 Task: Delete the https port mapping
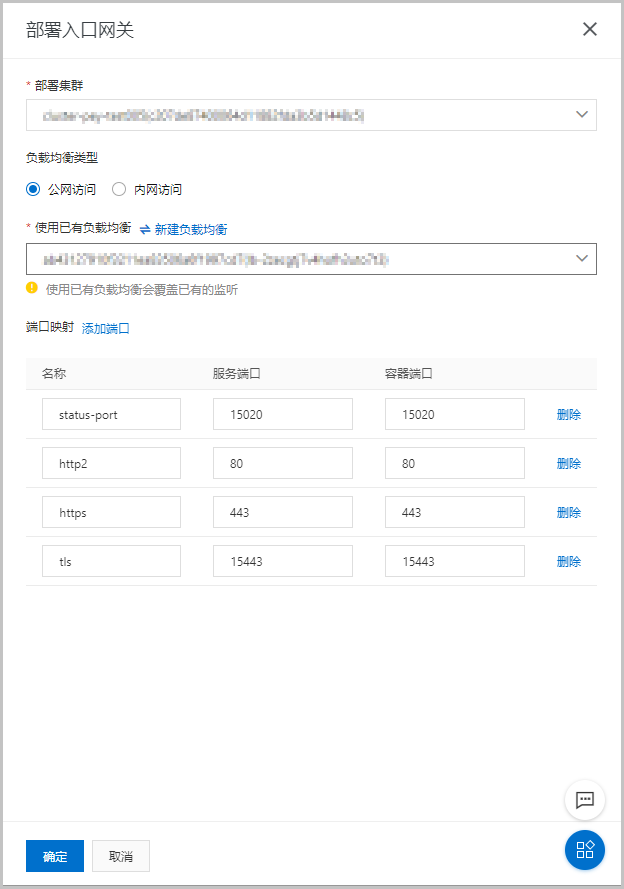point(568,513)
